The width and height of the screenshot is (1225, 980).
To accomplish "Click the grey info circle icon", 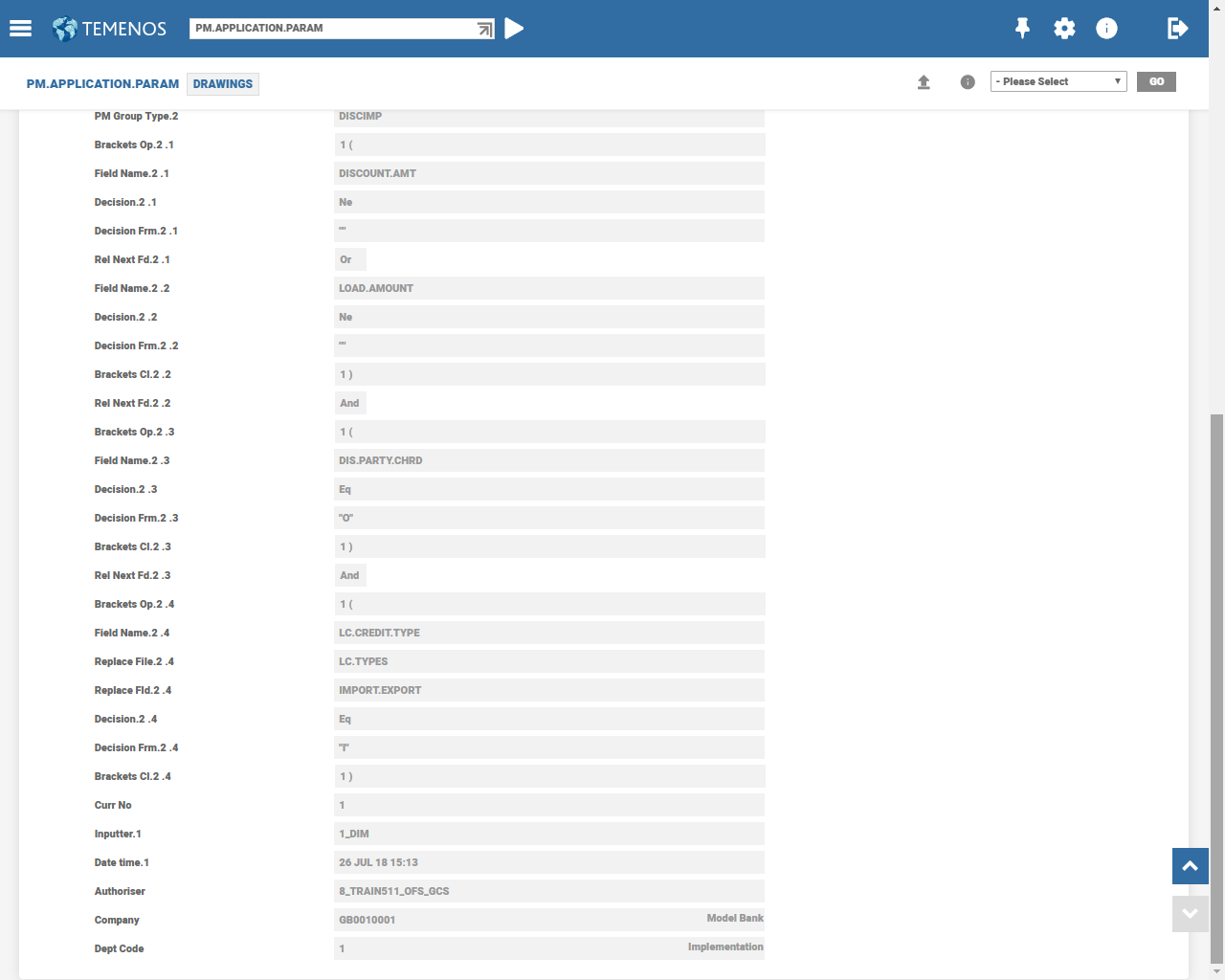I will coord(968,82).
